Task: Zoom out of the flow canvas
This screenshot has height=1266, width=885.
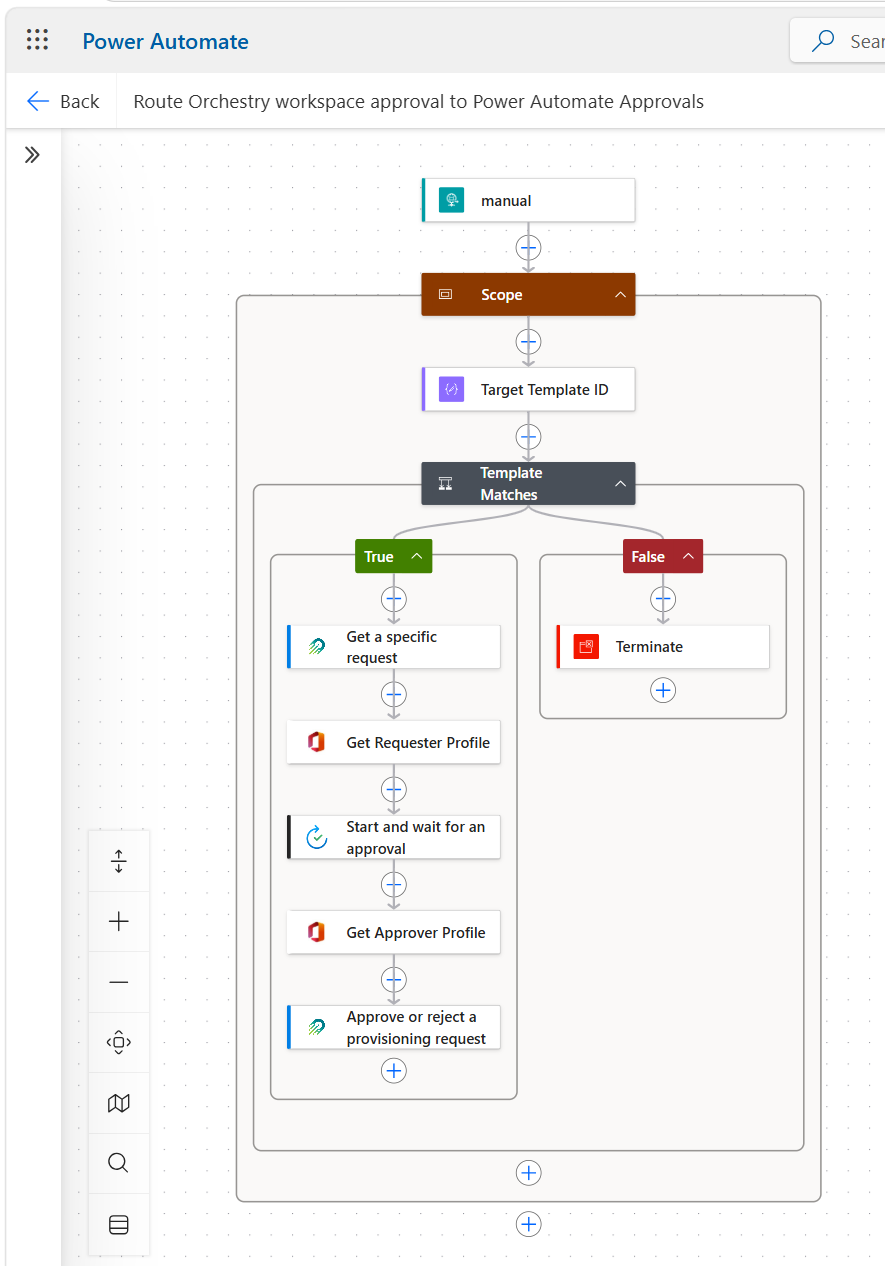Action: (x=119, y=982)
